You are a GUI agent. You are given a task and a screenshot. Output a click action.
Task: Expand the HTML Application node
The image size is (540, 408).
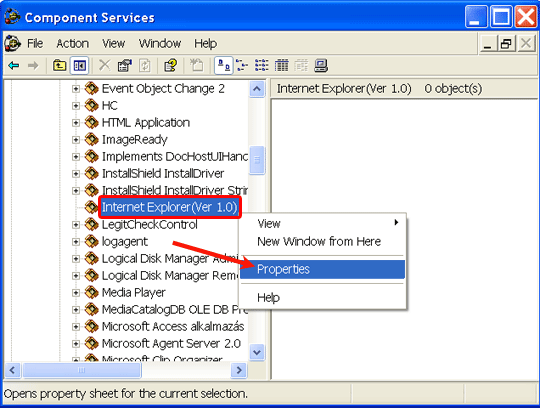click(x=76, y=123)
